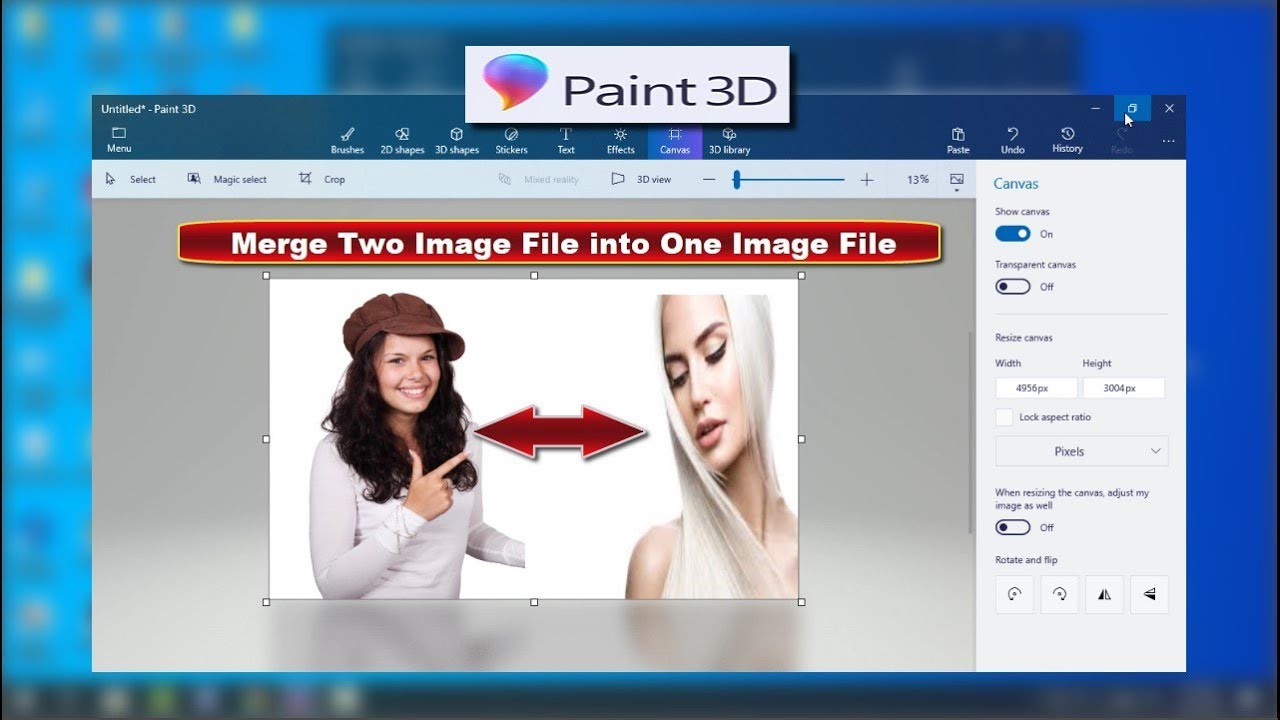Click the bottom-middle canvas resize handle
1280x720 pixels.
pos(534,602)
